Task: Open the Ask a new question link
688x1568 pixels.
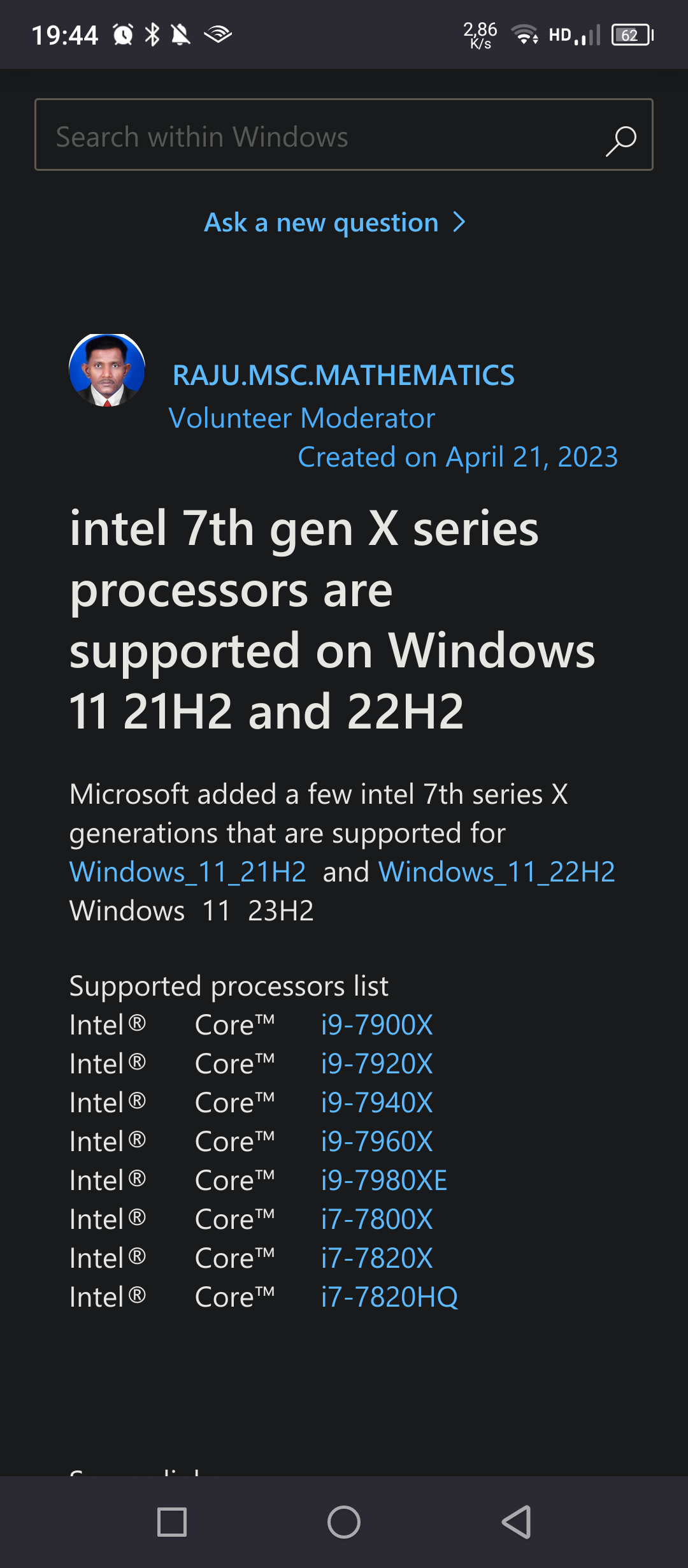Action: [322, 223]
